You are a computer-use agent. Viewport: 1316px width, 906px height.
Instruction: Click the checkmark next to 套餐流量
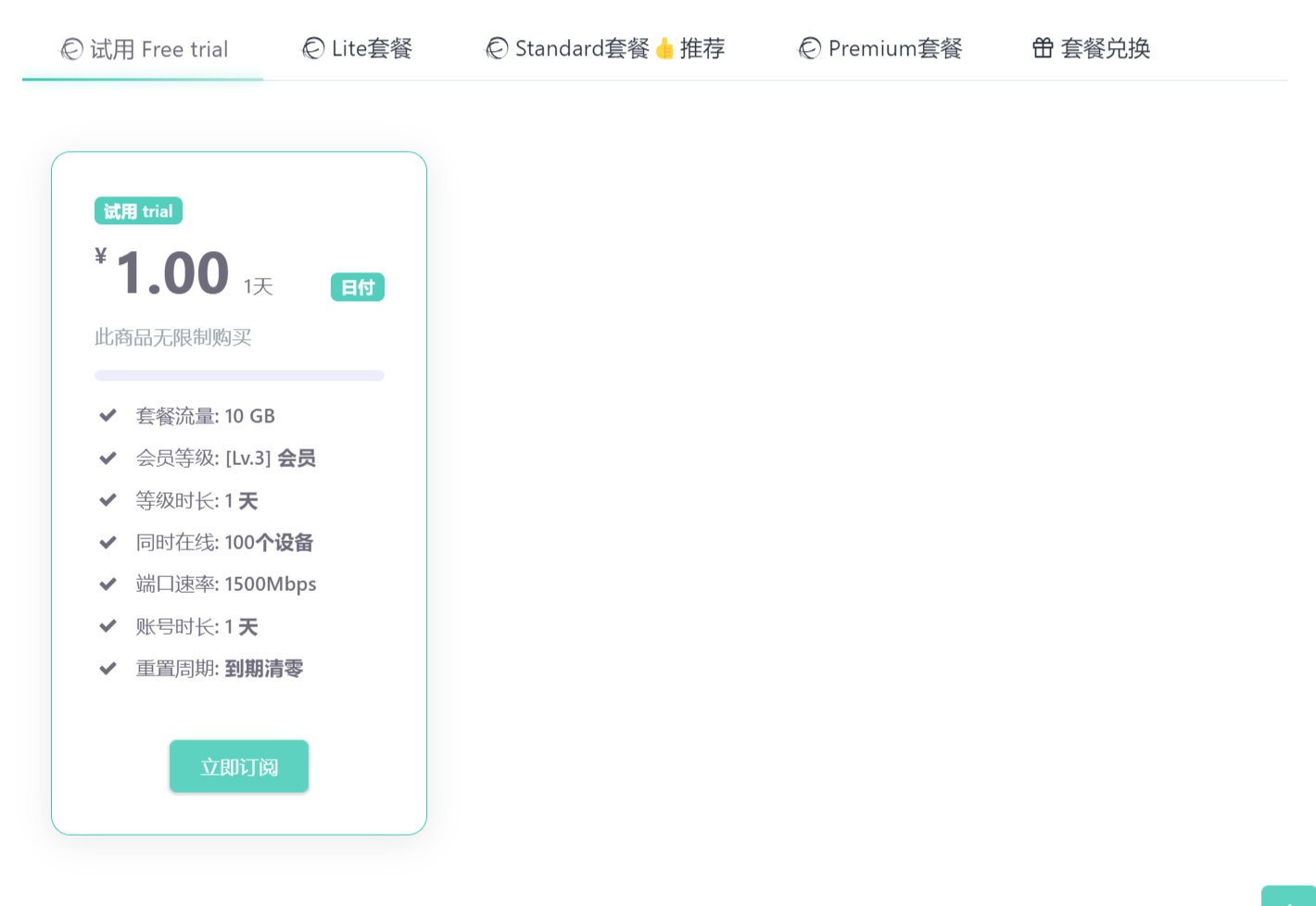108,416
